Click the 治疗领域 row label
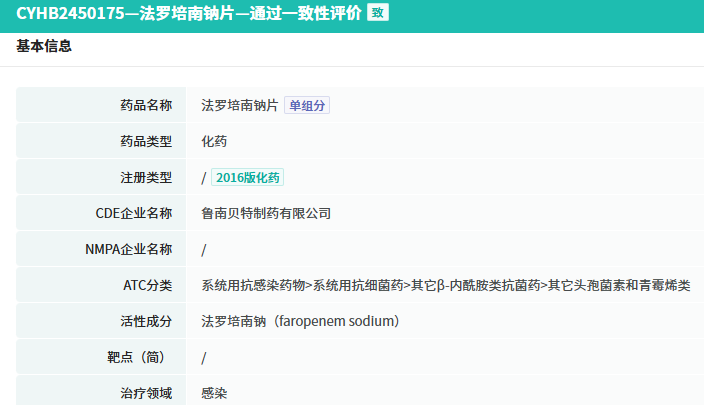 coord(146,393)
